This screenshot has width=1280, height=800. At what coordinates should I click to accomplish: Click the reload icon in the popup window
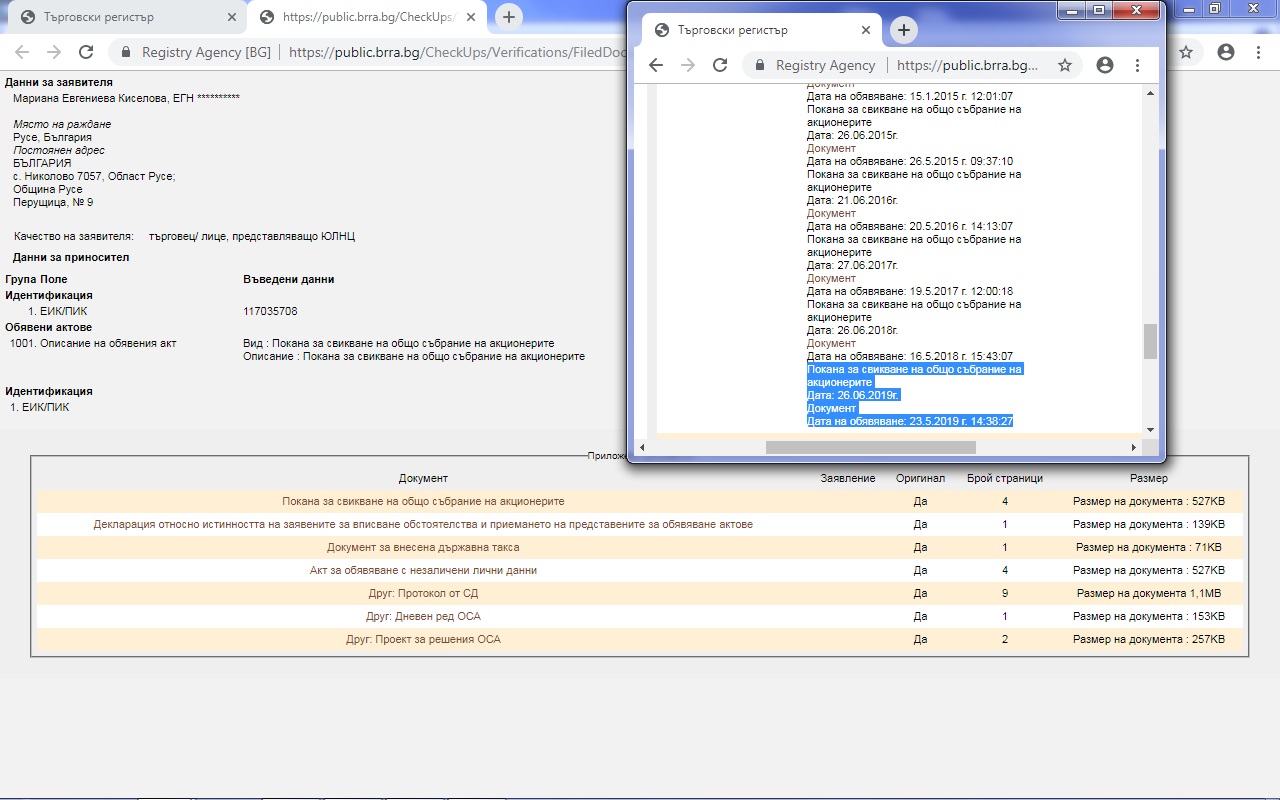(x=720, y=65)
